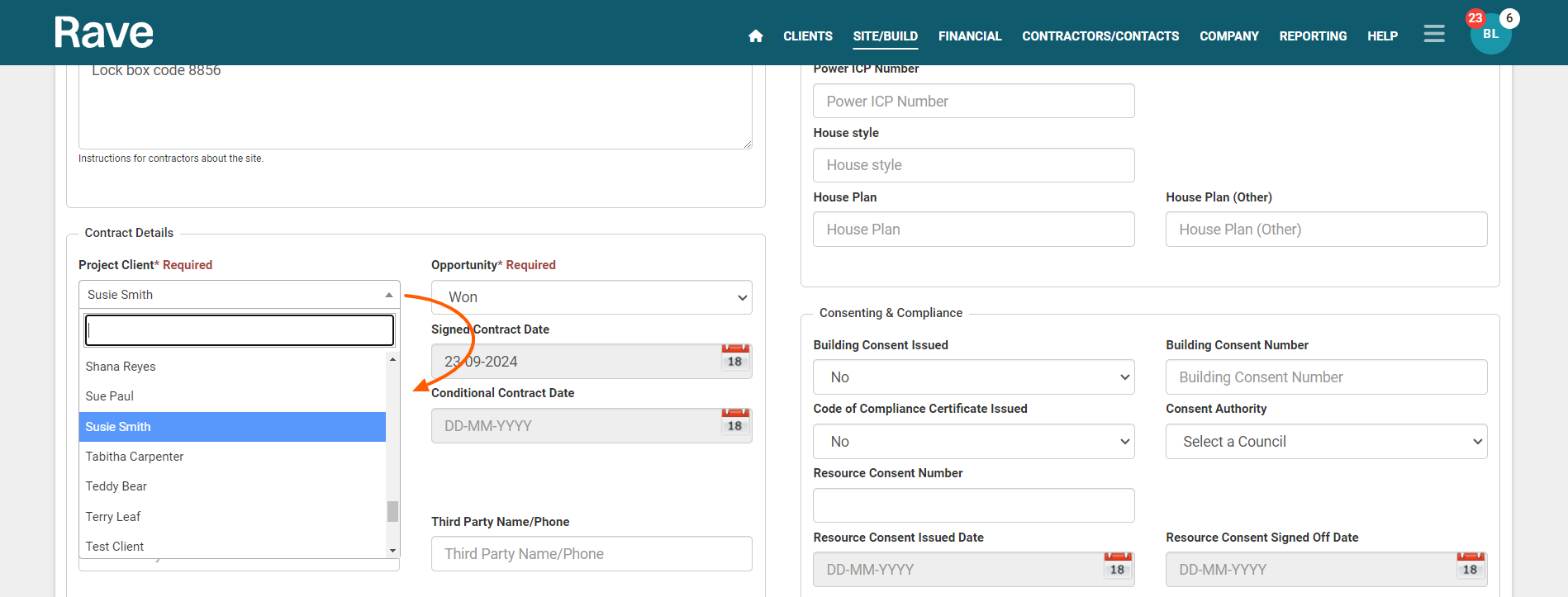Open the CLIENTS menu
The height and width of the screenshot is (597, 1568).
(x=808, y=36)
